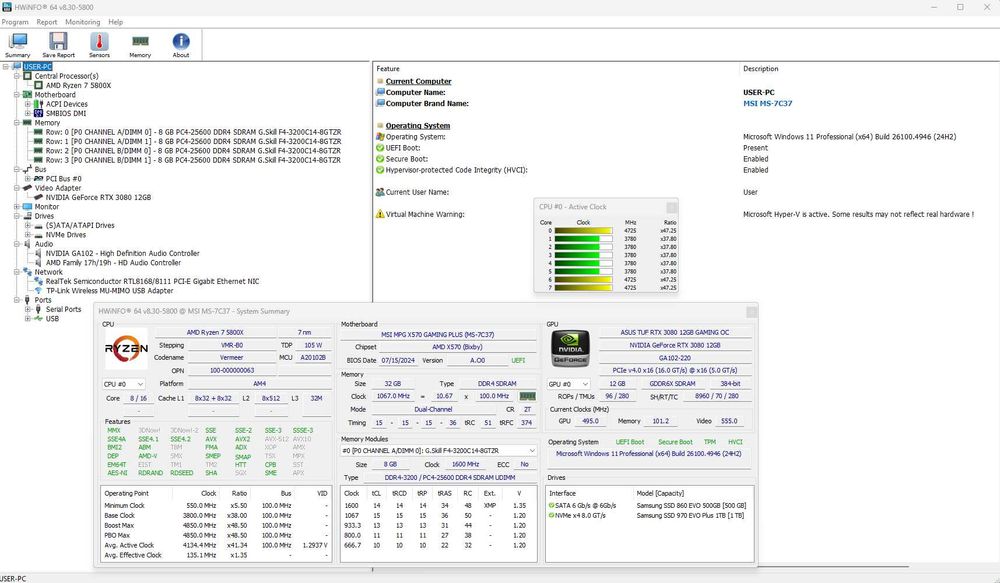Expand the NVMe Drives node
The width and height of the screenshot is (1000, 583).
point(27,235)
